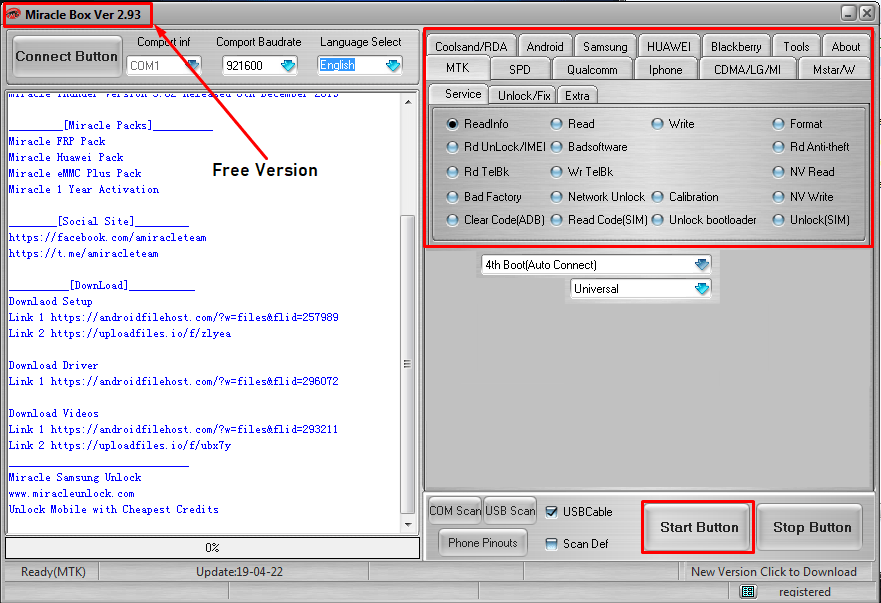The height and width of the screenshot is (603, 881).
Task: Open Phone Pinouts
Action: click(483, 543)
